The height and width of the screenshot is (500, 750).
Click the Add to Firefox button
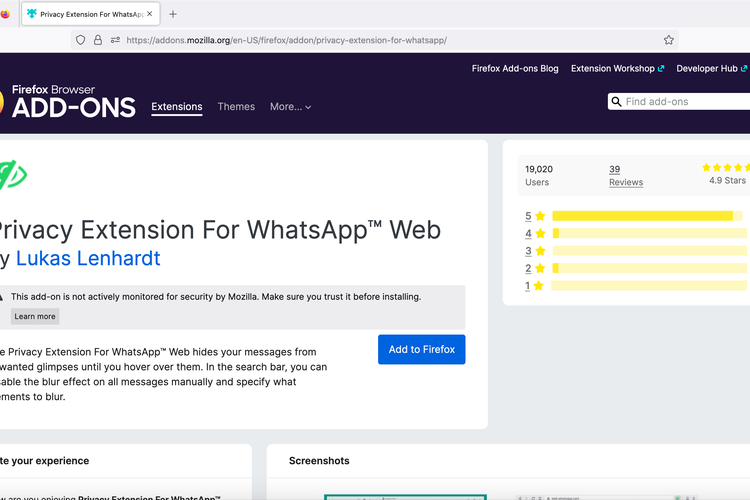(x=421, y=350)
